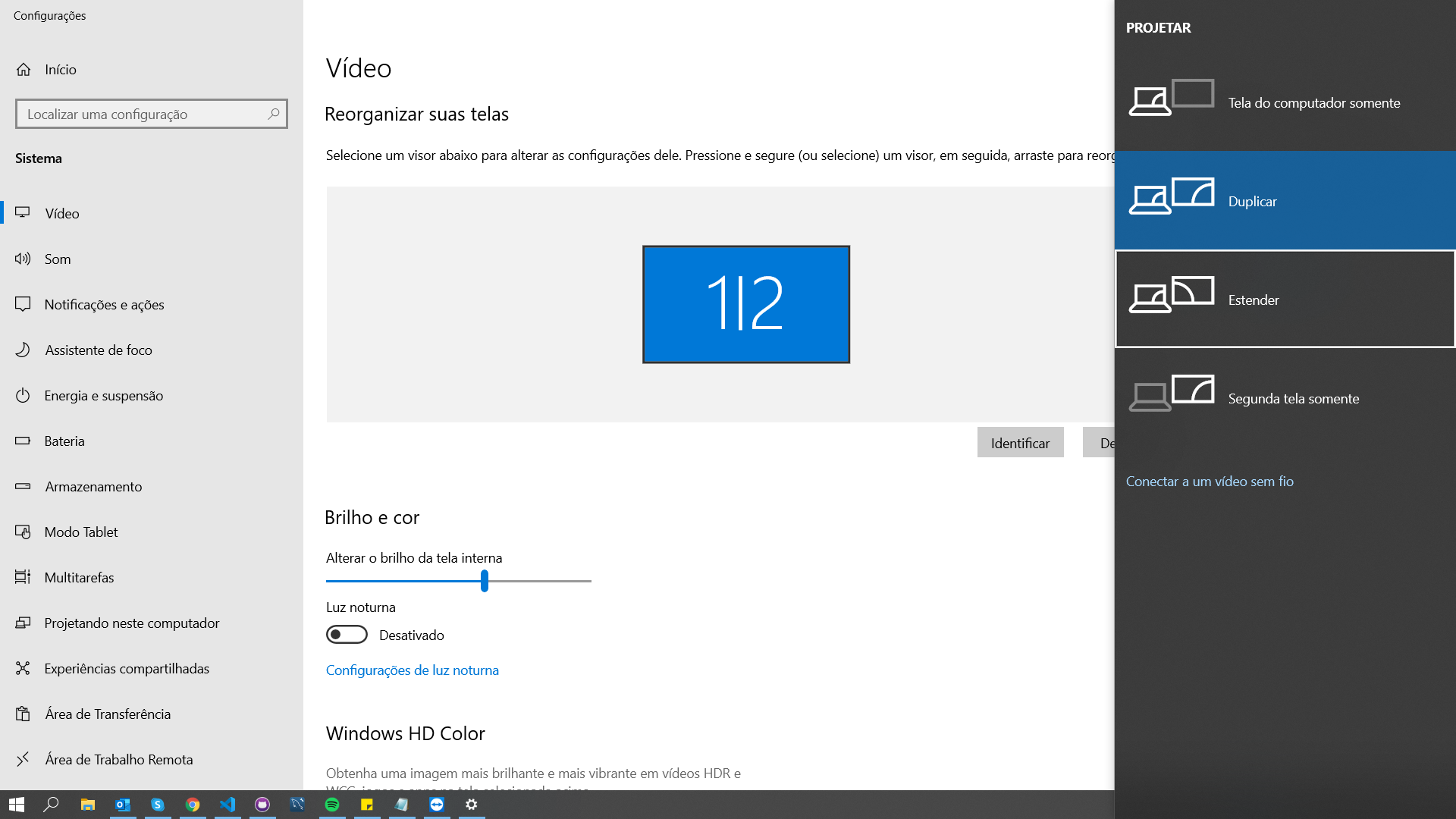Viewport: 1456px width, 819px height.
Task: Select the 1|2 display thumbnail
Action: [745, 304]
